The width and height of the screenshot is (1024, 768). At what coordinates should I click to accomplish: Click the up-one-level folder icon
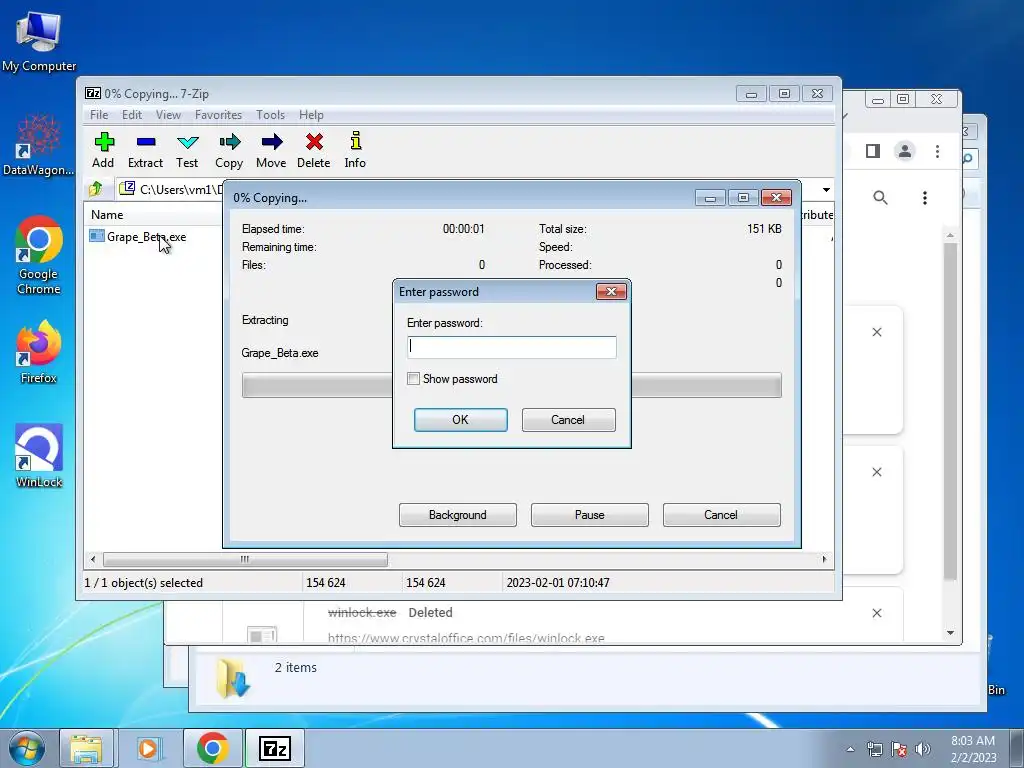click(x=96, y=189)
